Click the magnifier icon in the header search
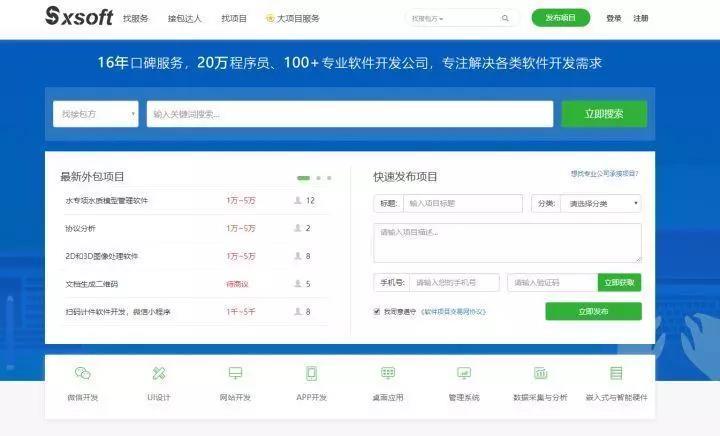The width and height of the screenshot is (720, 436). click(x=505, y=18)
